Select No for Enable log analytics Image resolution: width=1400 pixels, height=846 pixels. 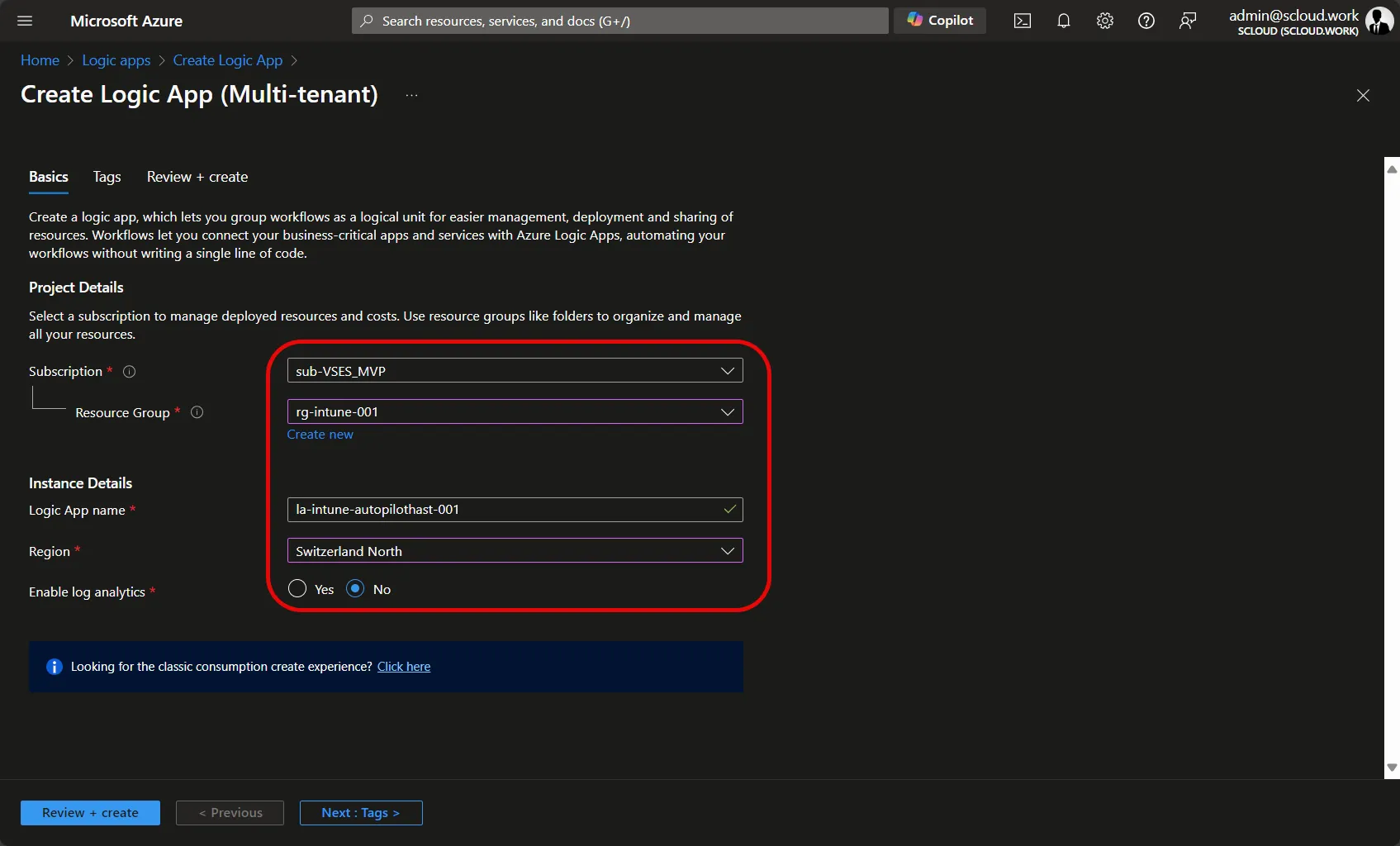355,589
